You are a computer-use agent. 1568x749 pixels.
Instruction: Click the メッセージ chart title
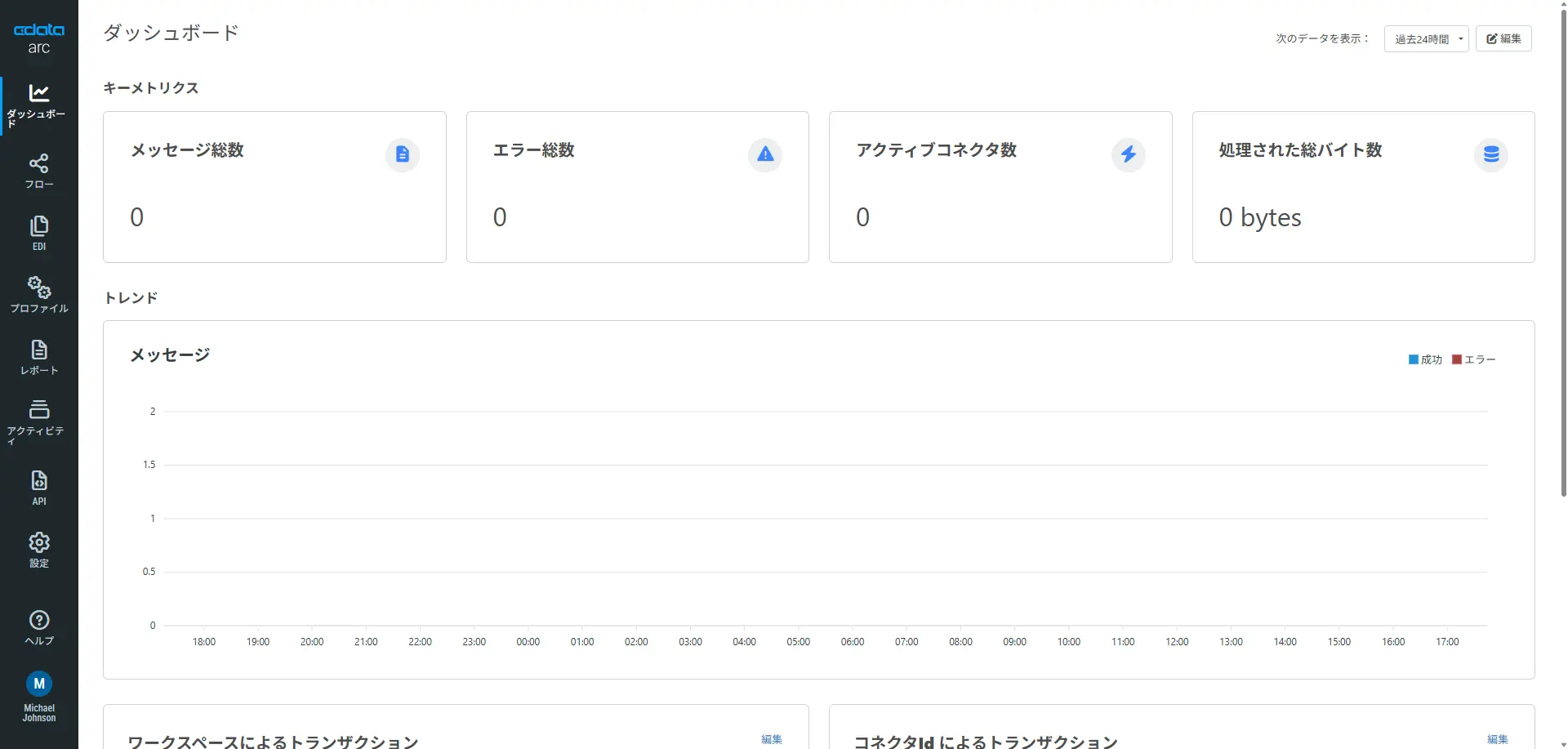coord(170,355)
